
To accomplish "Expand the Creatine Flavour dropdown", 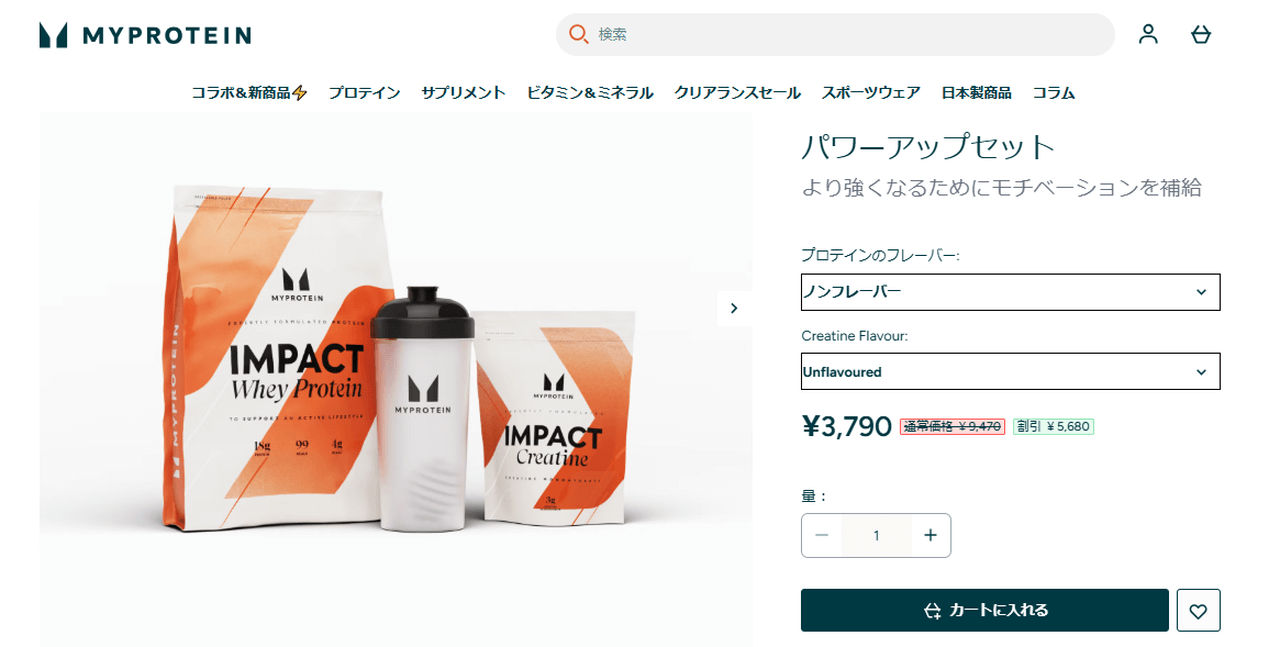I will click(x=1010, y=371).
